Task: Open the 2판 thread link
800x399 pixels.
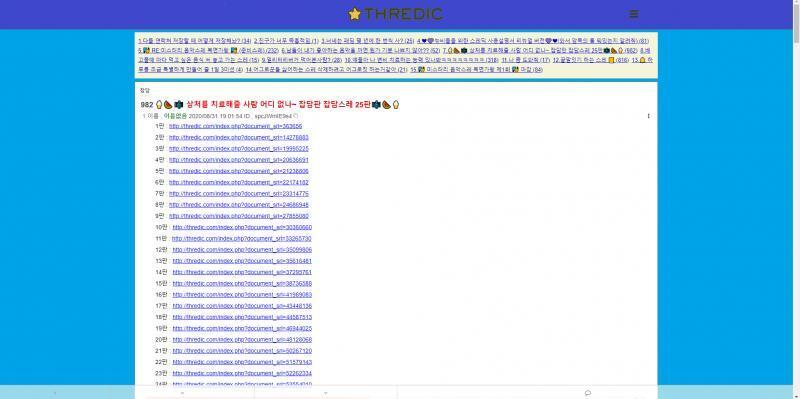Action: (x=238, y=138)
